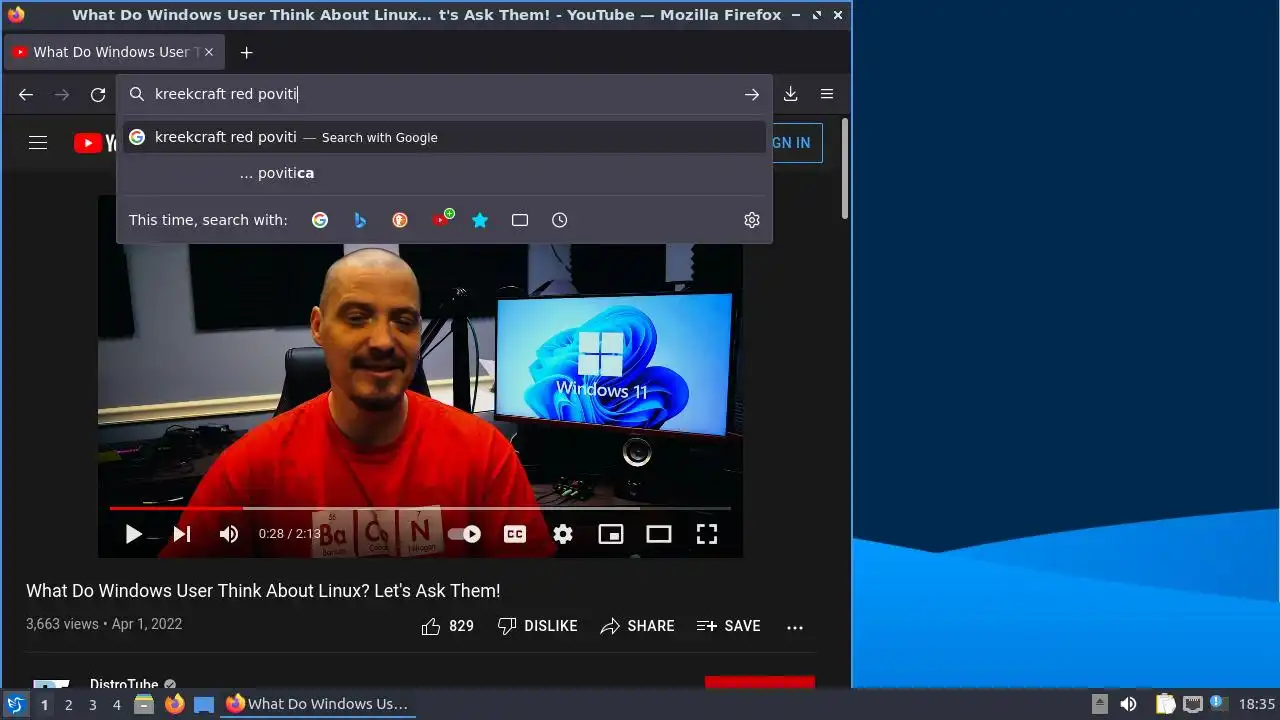Select the video title text

(263, 591)
